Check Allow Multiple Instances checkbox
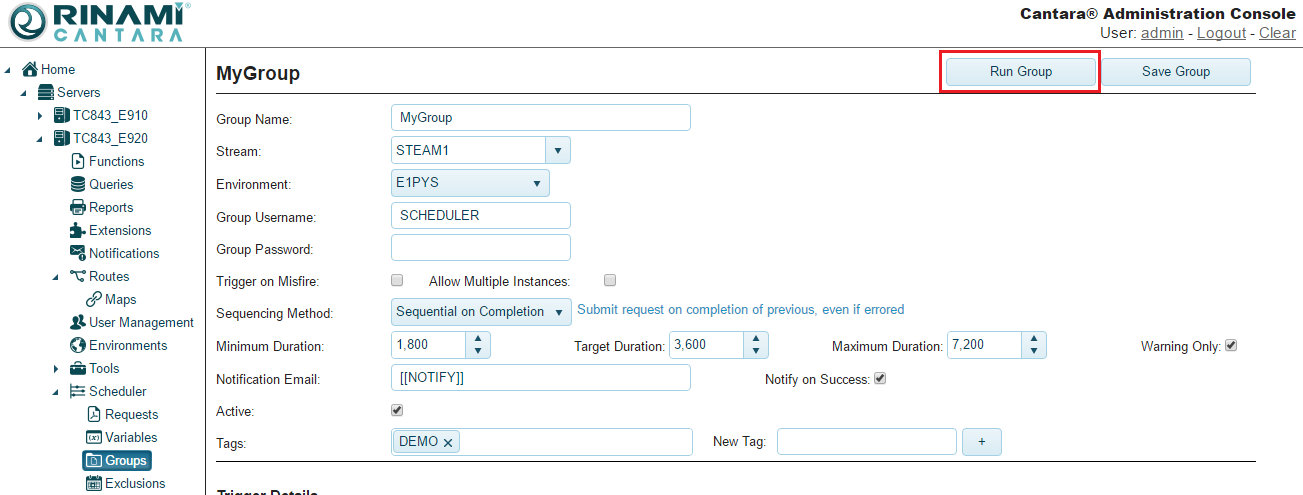Screen dimensions: 1303x495 [610, 281]
